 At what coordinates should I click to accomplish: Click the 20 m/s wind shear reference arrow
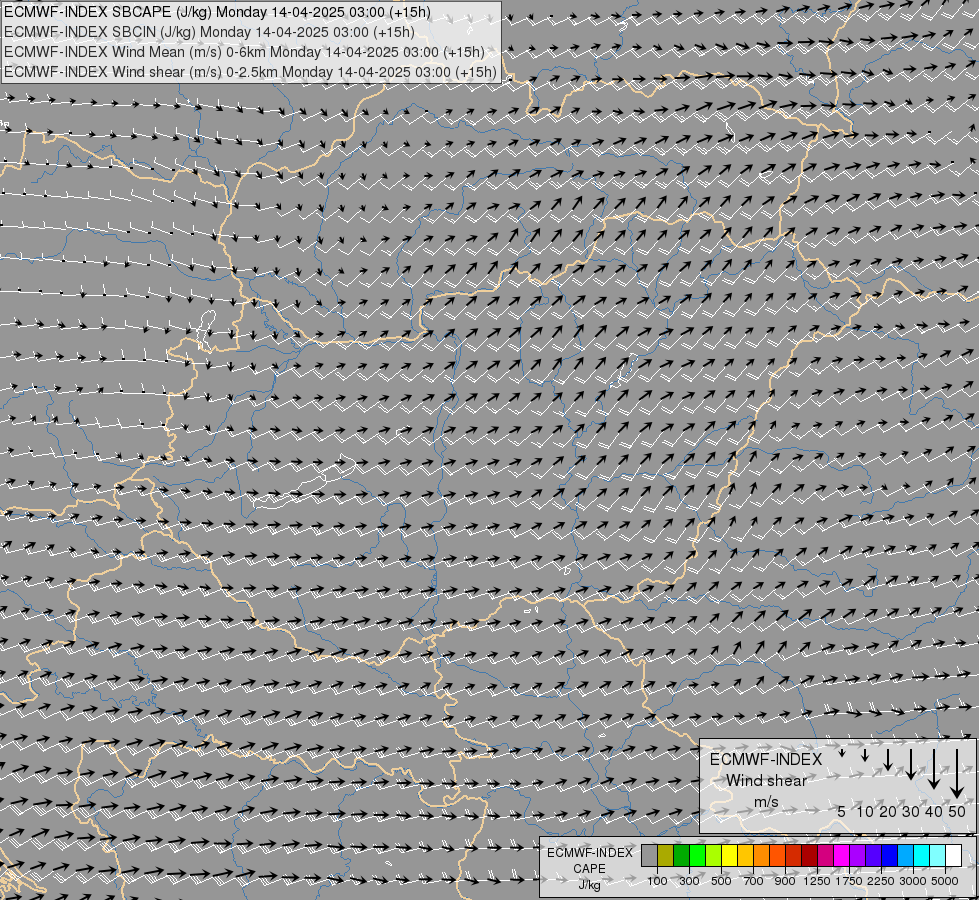pos(888,759)
